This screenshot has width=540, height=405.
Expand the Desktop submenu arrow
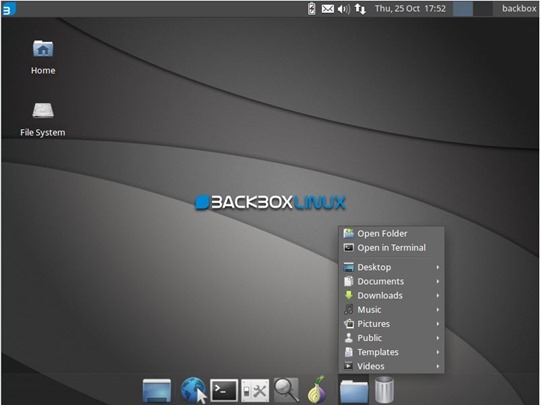tap(438, 267)
